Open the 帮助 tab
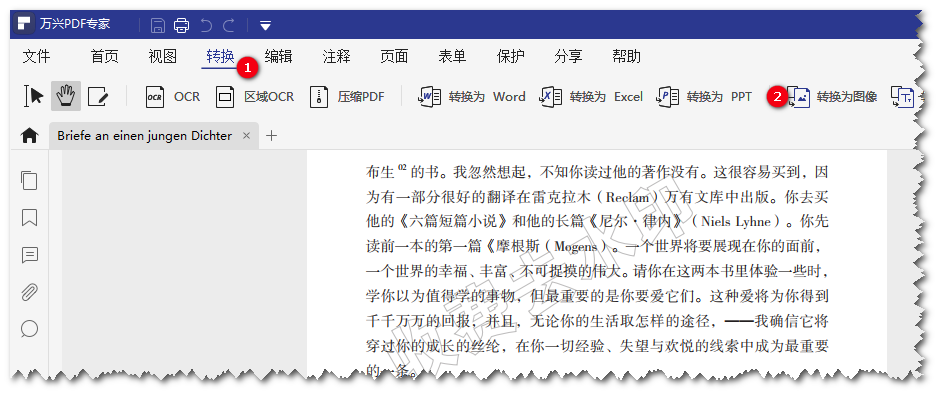Image resolution: width=942 pixels, height=397 pixels. tap(627, 56)
